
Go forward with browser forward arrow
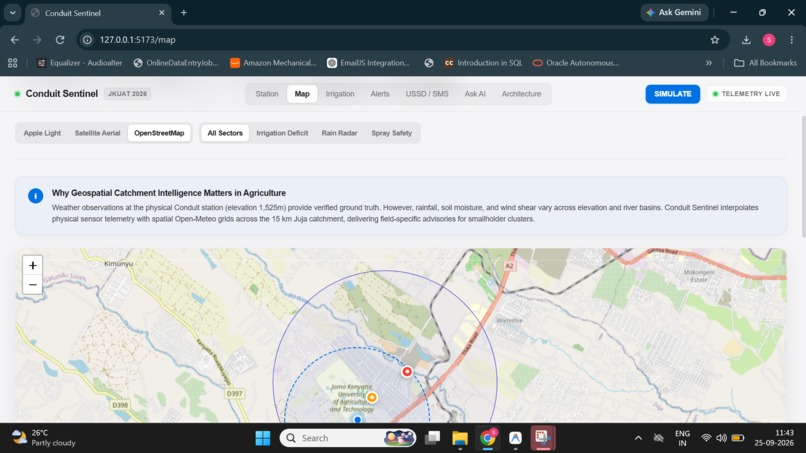pos(37,40)
